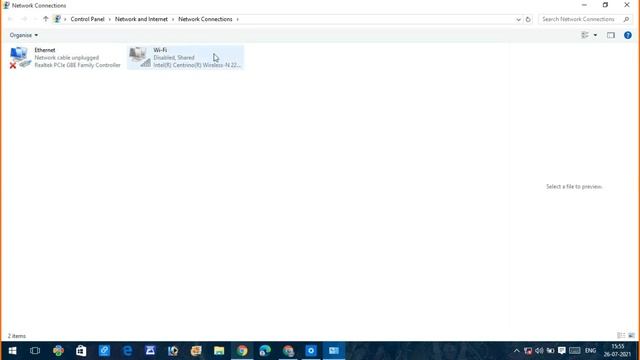This screenshot has height=360, width=640.
Task: Click the Network and Internet breadcrumb
Action: [x=141, y=19]
